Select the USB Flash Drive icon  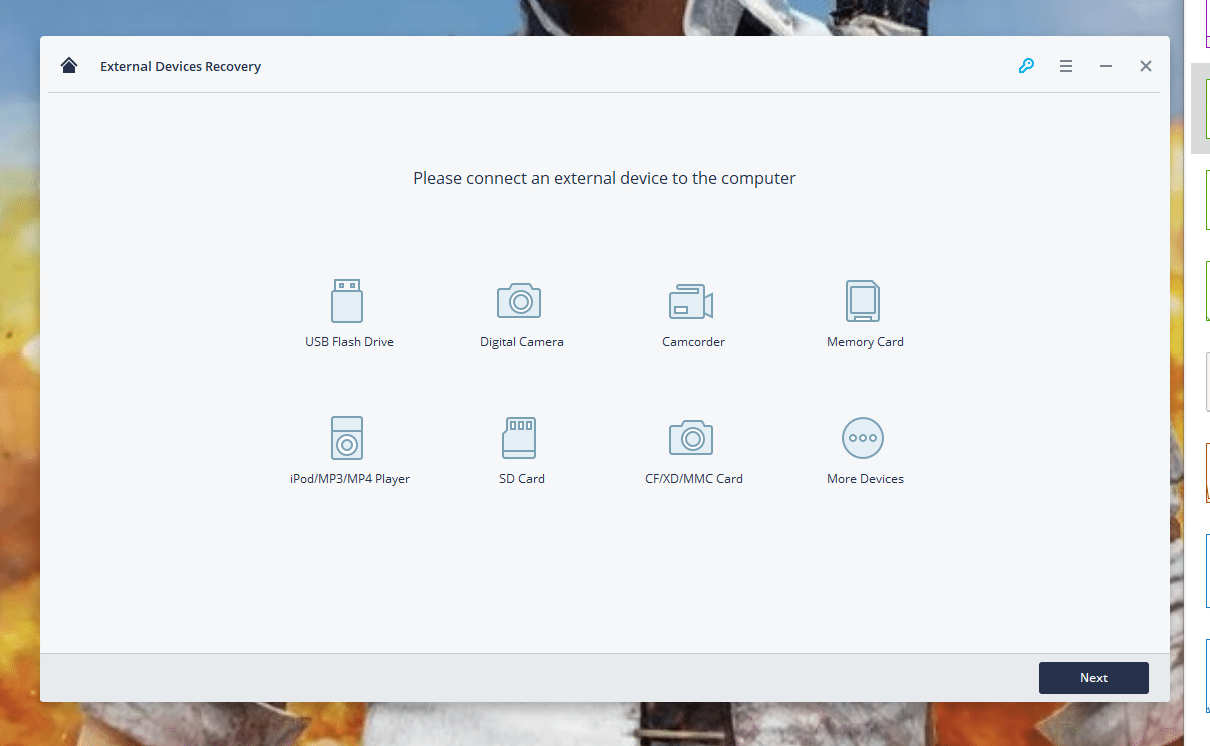click(347, 301)
